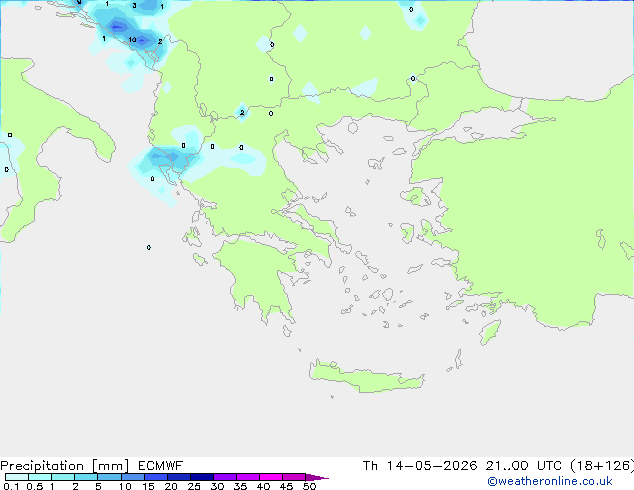Click the "40" legend scale label
The width and height of the screenshot is (634, 490).
(263, 486)
